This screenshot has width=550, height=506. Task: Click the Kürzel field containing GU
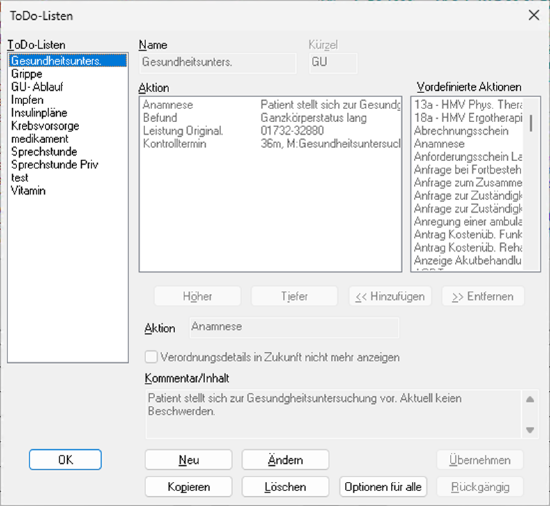click(333, 63)
